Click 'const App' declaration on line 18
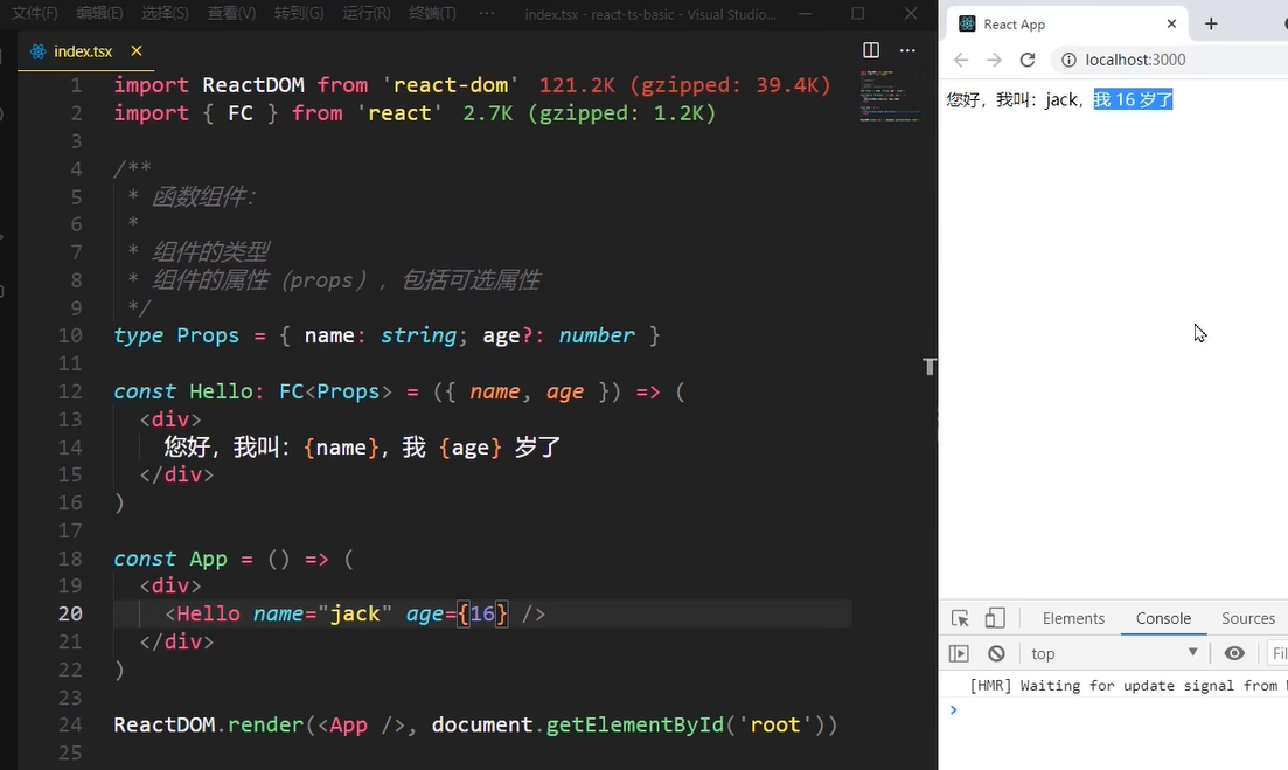This screenshot has width=1288, height=770. (171, 558)
